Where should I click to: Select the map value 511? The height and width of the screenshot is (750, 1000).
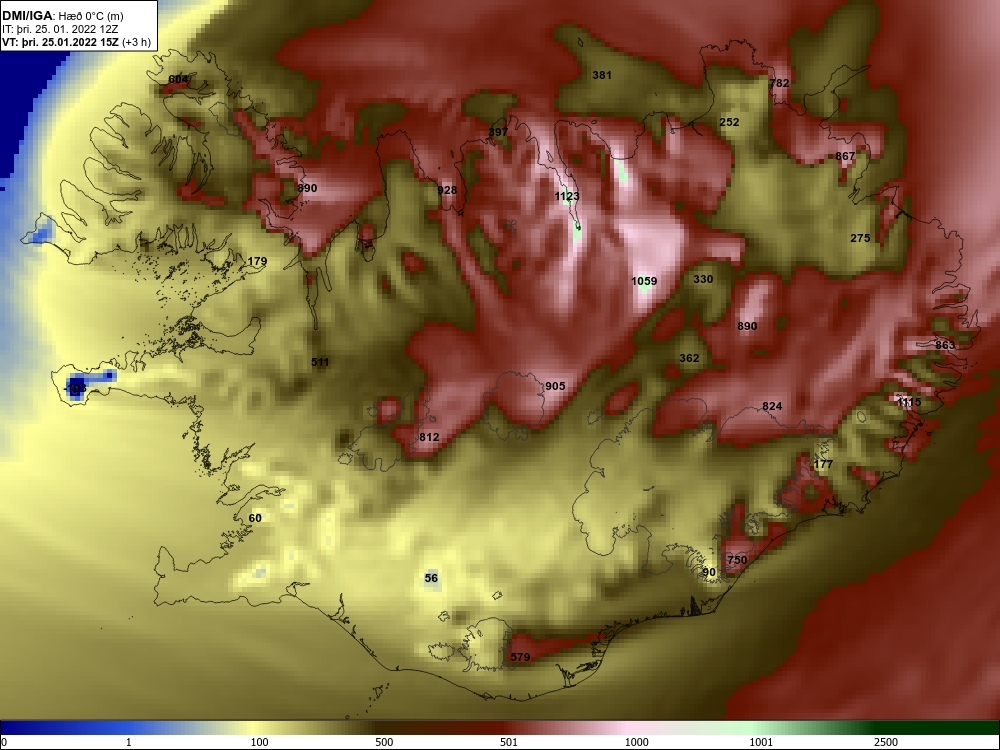[320, 362]
